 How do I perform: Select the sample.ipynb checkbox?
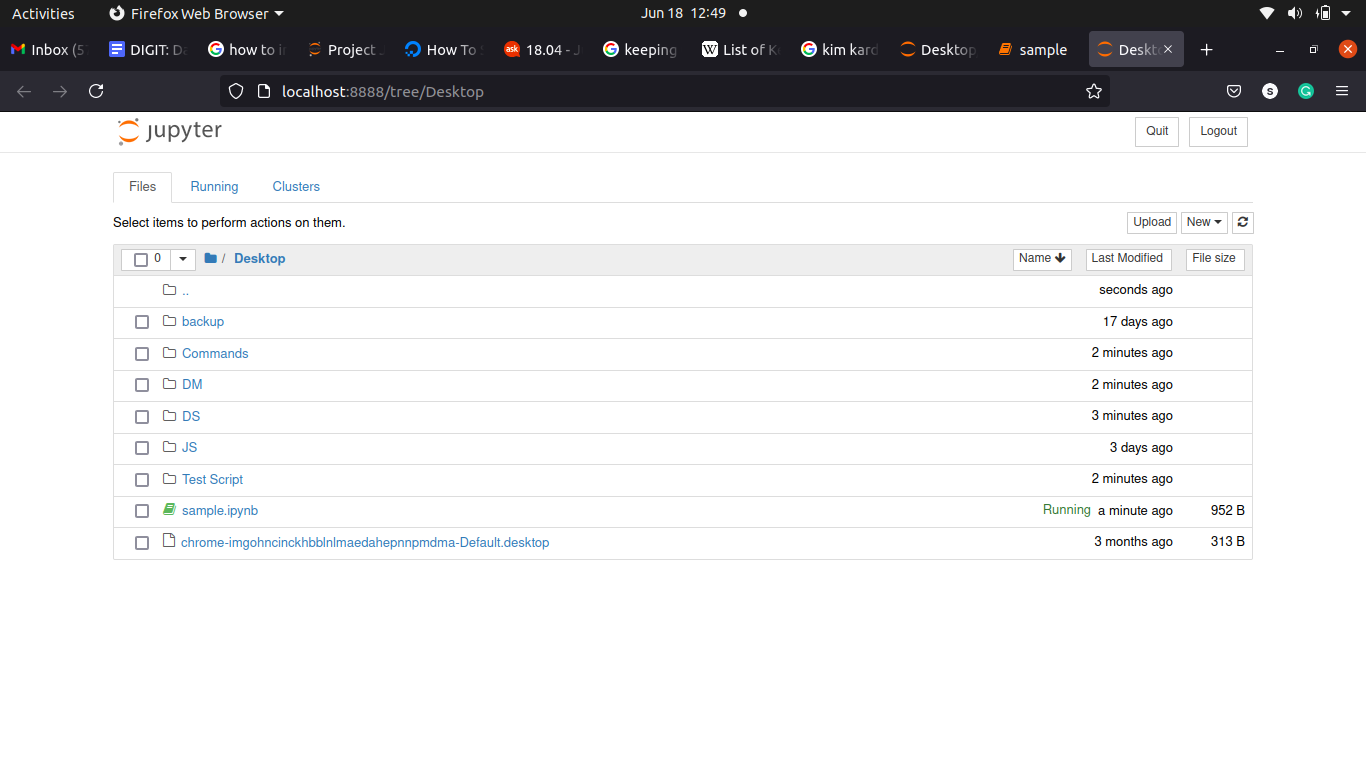click(142, 511)
